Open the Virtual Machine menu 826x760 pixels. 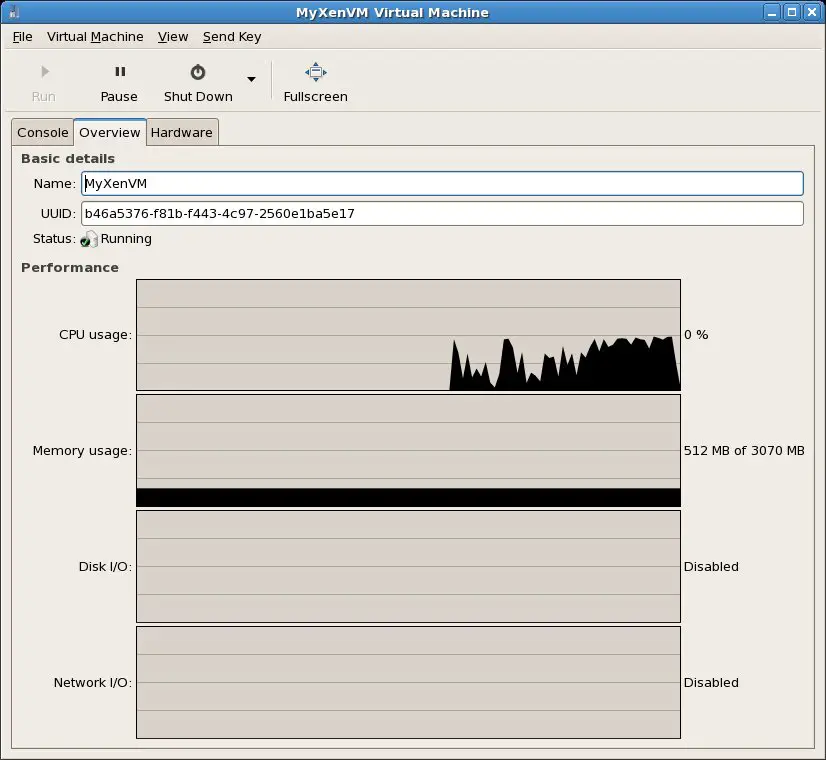(x=95, y=37)
